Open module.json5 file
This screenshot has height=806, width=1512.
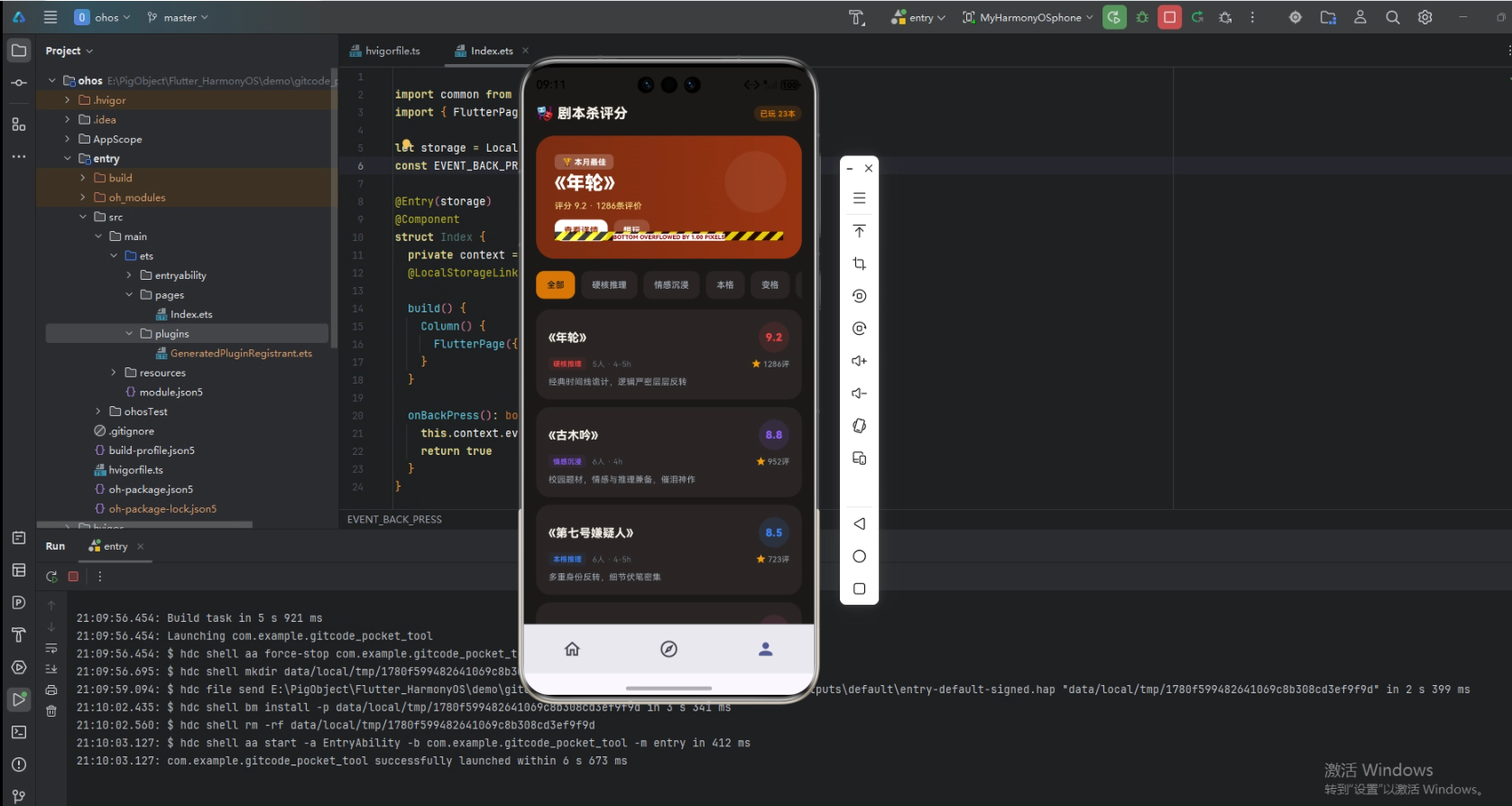coord(163,392)
